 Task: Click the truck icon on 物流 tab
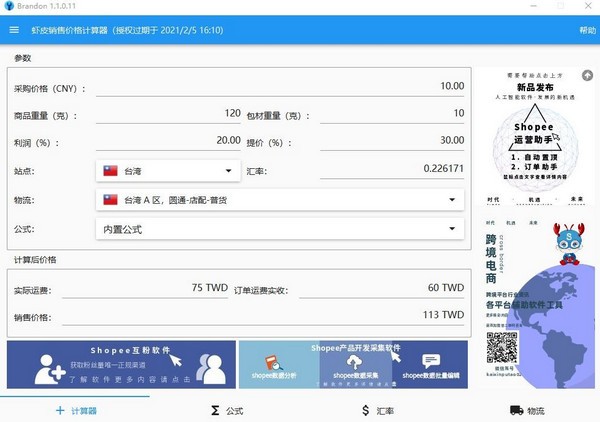coord(517,411)
